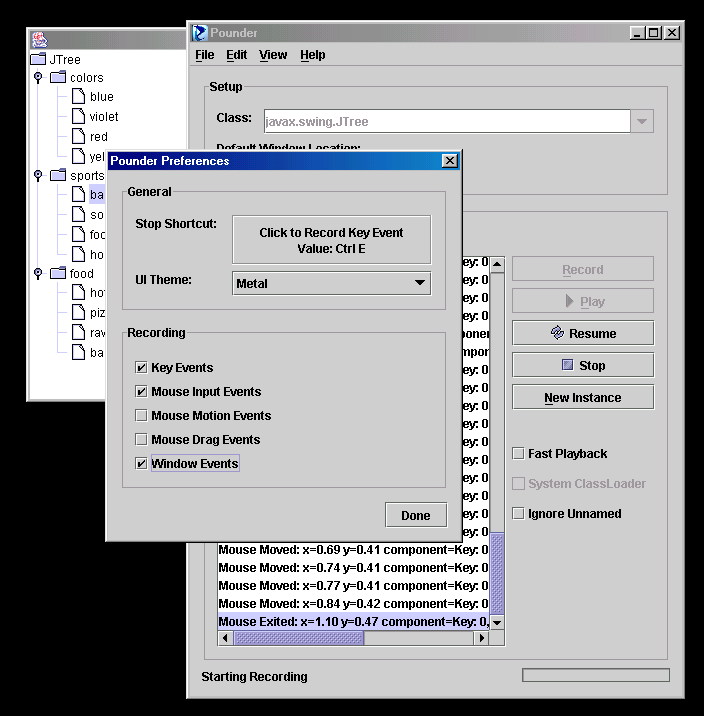Screen dimensions: 704x716
Task: Toggle the Mouse Input Events checkbox
Action: tap(141, 391)
